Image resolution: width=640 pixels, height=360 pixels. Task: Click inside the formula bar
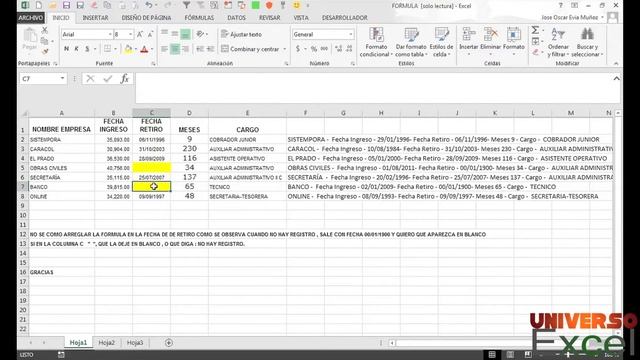(373, 88)
